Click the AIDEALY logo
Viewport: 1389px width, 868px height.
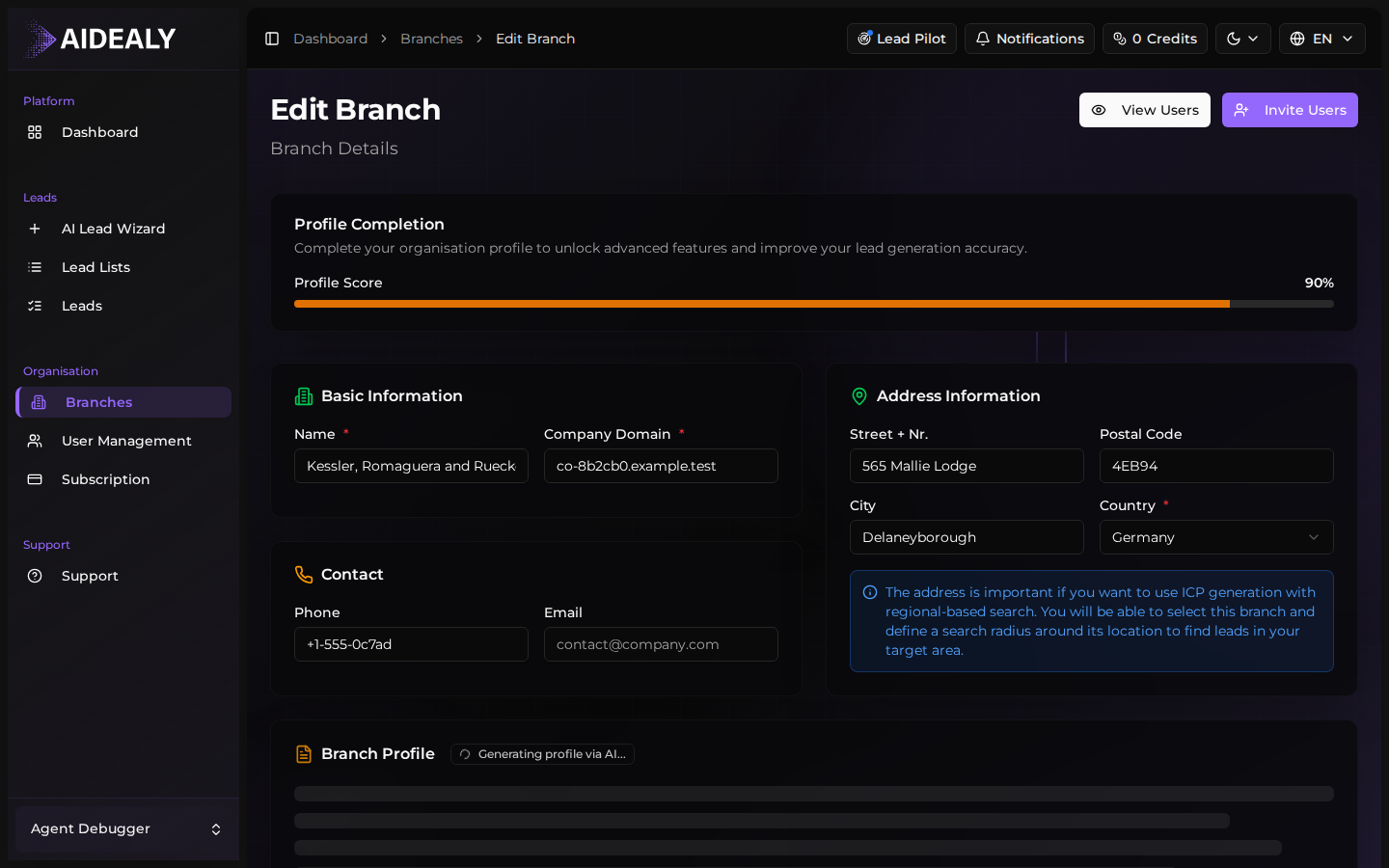pos(100,39)
